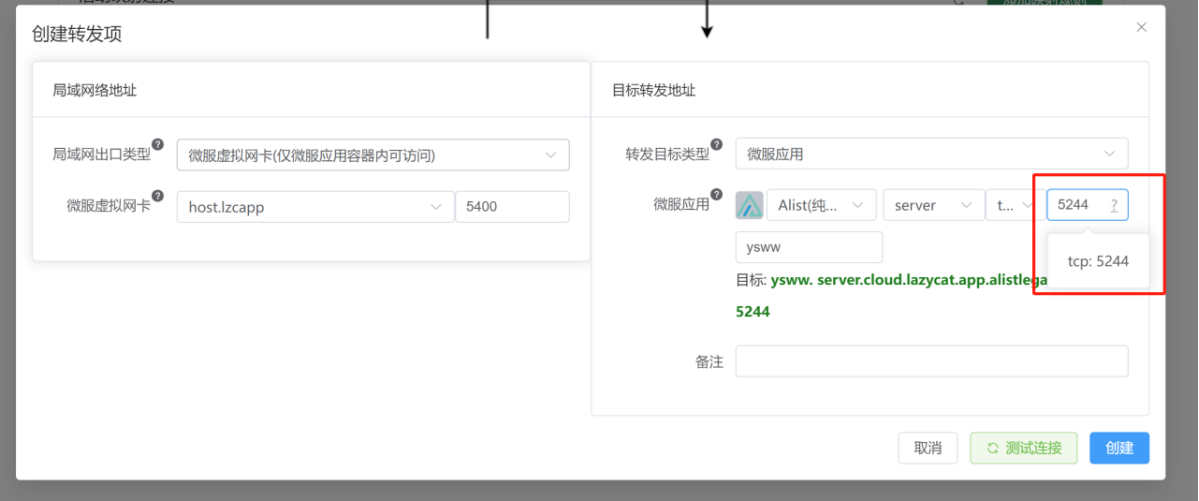1199x501 pixels.
Task: Click the green 5244 port text
Action: [x=752, y=312]
